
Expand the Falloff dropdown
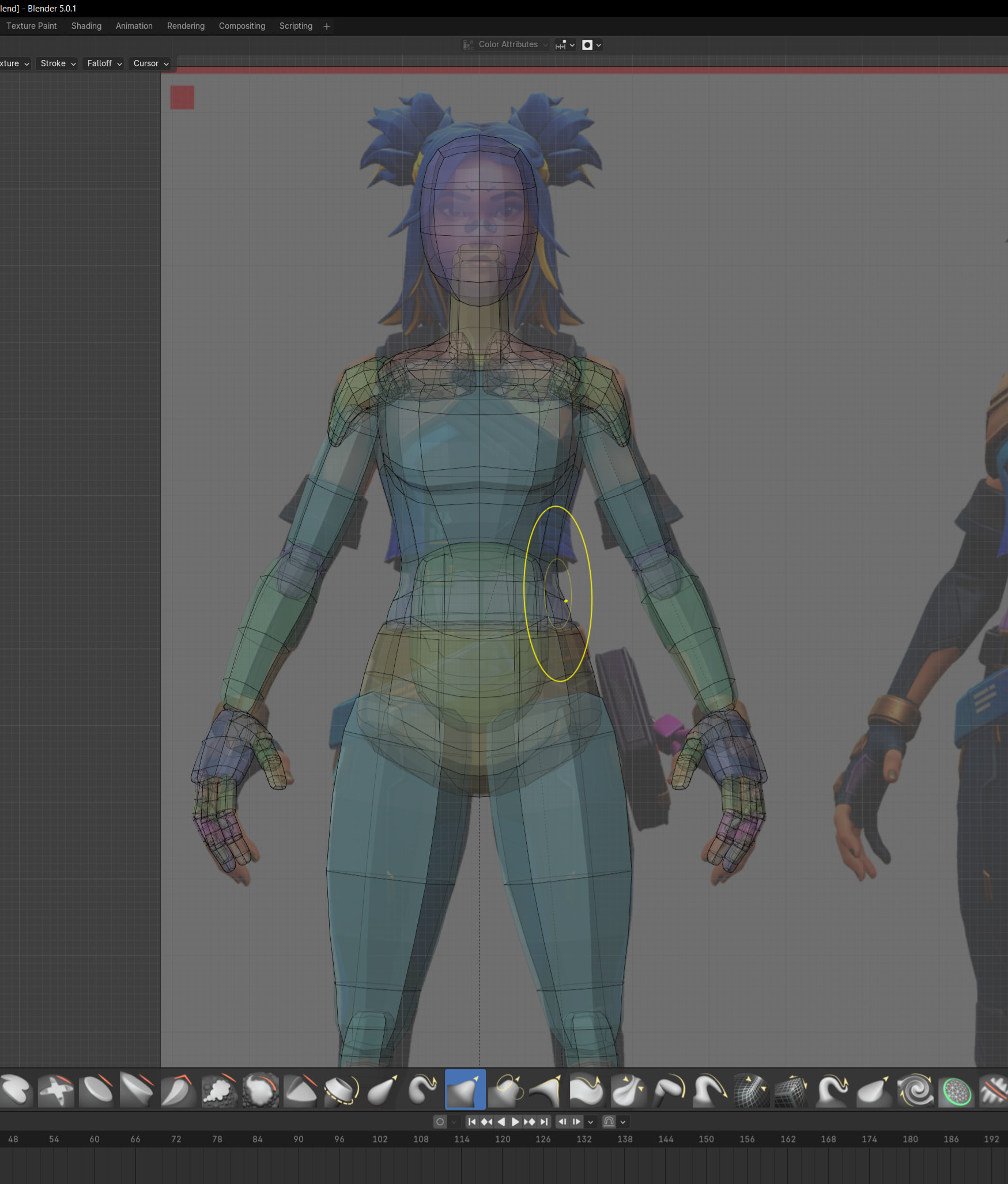pyautogui.click(x=104, y=63)
